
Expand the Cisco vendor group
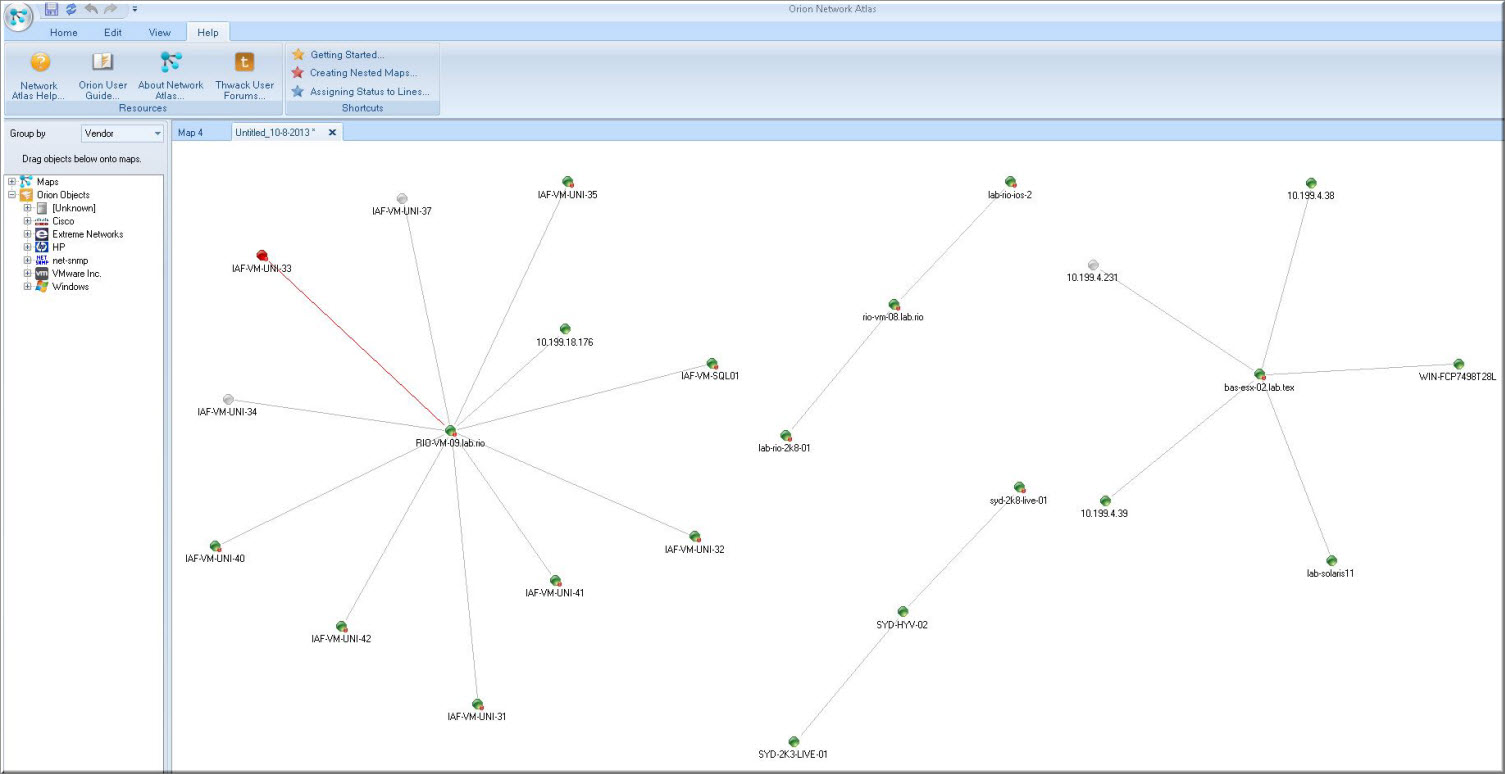click(28, 221)
